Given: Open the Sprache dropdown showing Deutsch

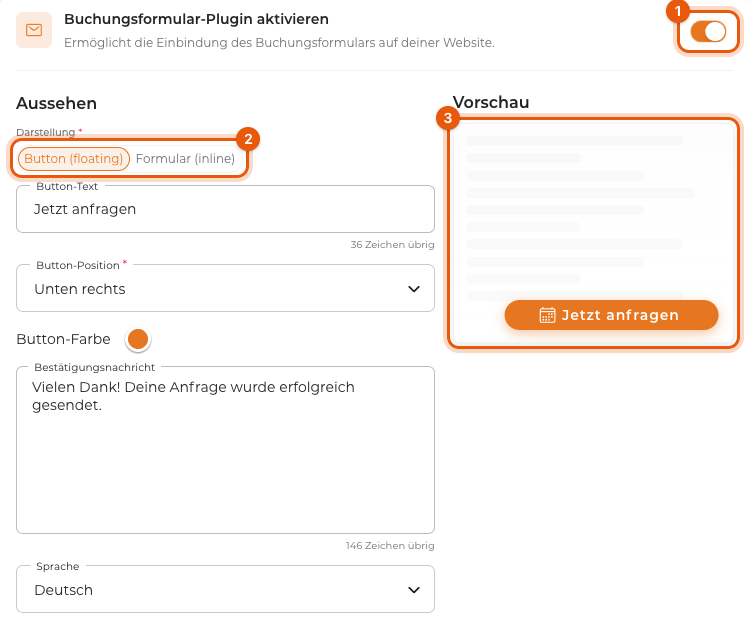Looking at the screenshot, I should tap(225, 589).
